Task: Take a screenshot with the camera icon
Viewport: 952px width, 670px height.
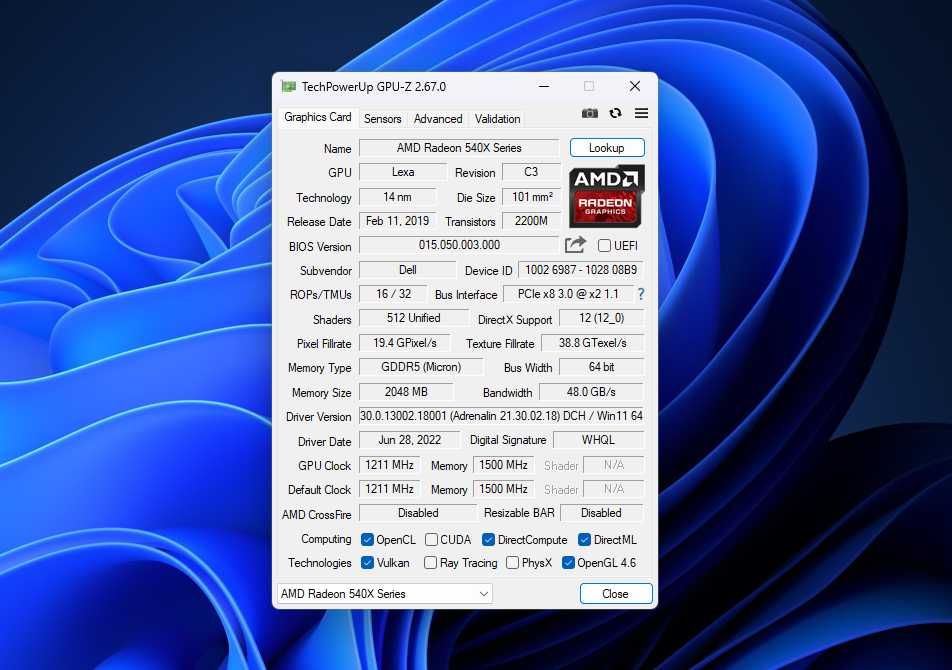Action: click(590, 113)
